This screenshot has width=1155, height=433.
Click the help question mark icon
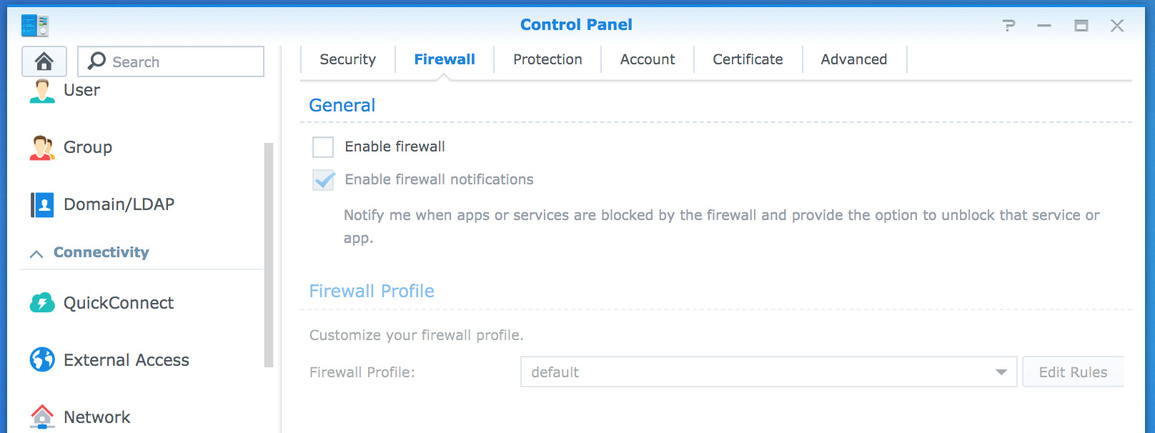[1010, 25]
